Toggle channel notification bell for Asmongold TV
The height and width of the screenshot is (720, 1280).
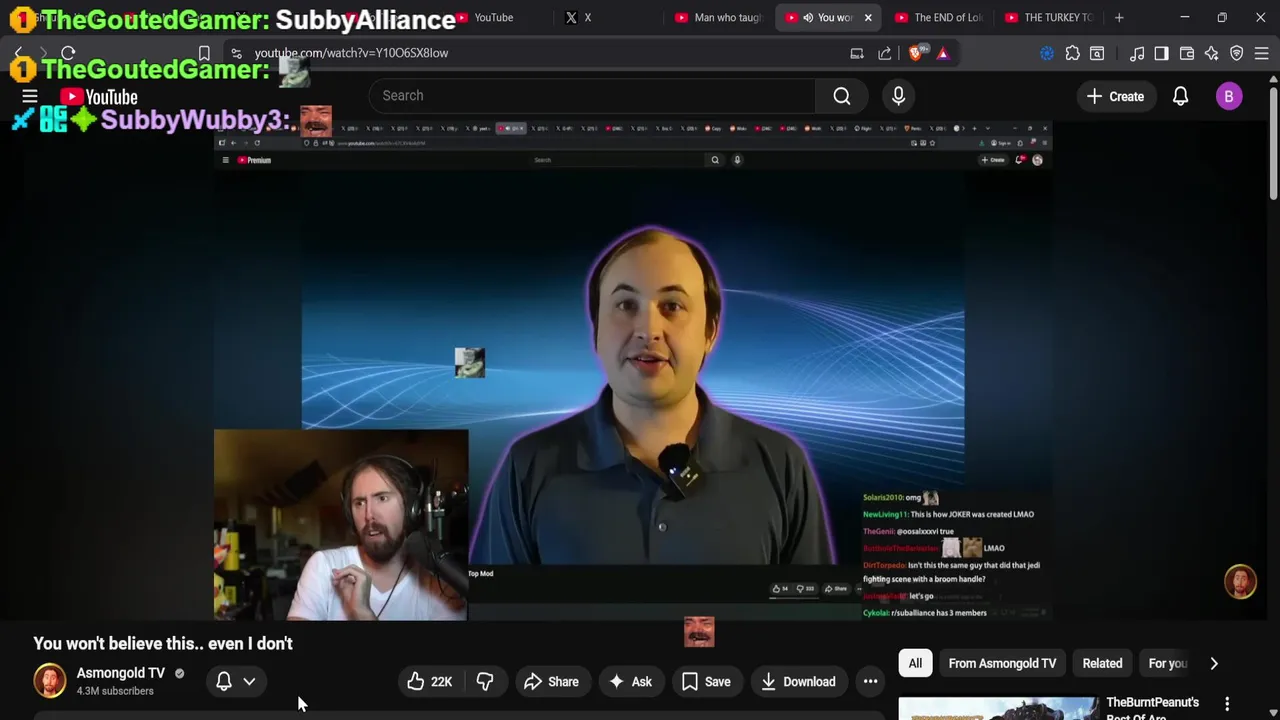pyautogui.click(x=224, y=681)
